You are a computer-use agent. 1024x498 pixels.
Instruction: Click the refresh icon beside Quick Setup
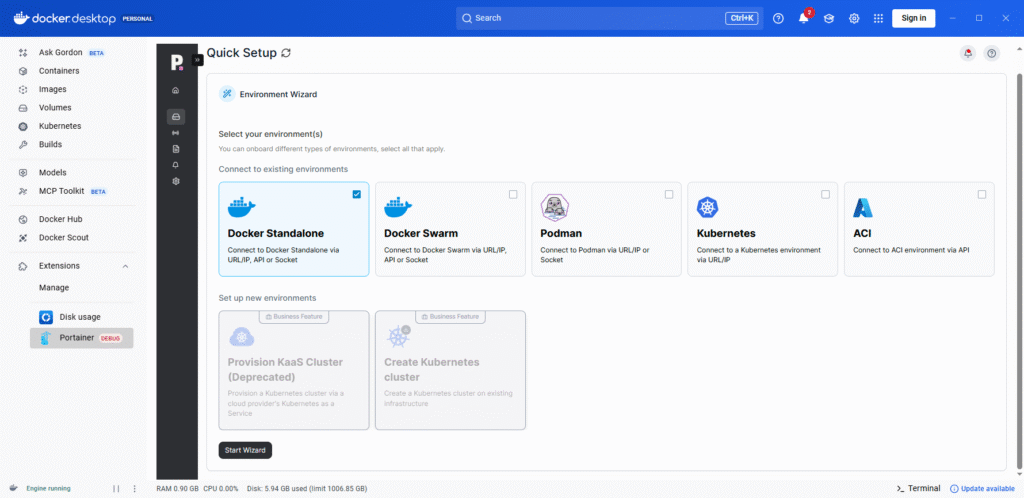point(287,53)
